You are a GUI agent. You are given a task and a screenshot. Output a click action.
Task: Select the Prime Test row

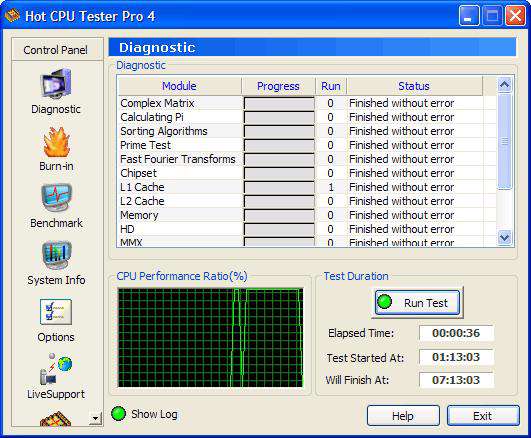tap(306, 145)
